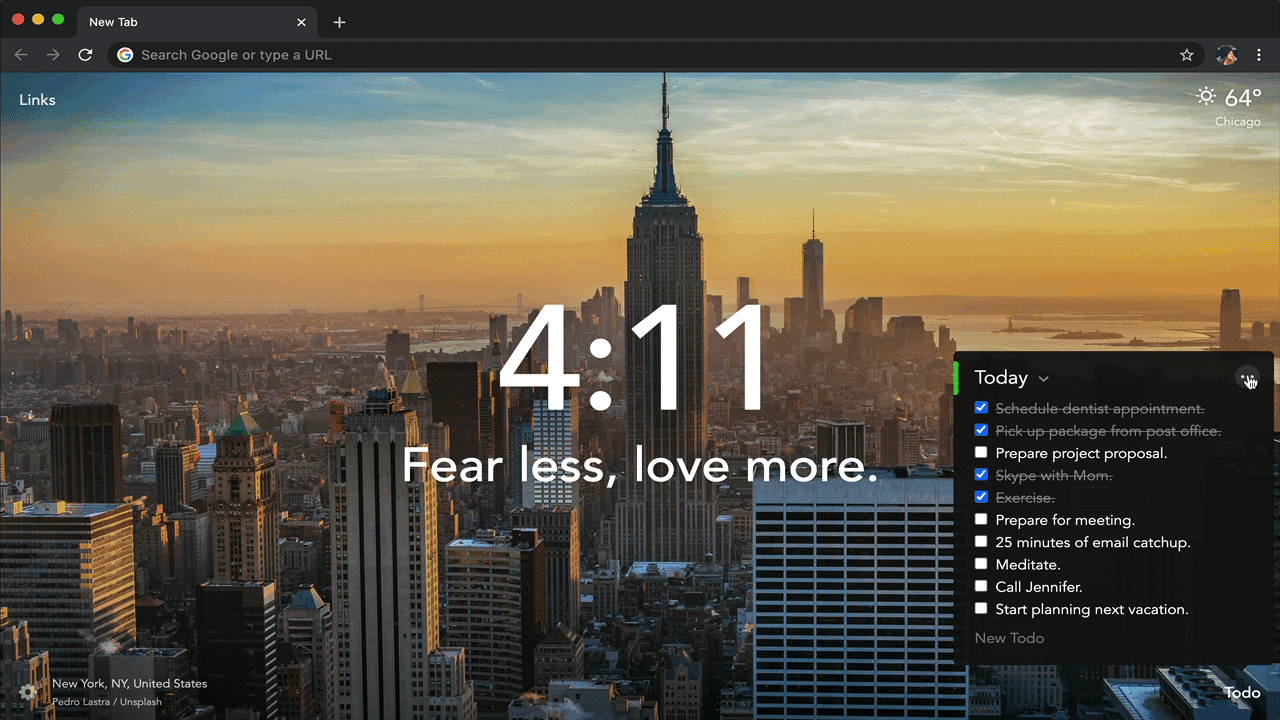Close the New Tab tab
Image resolution: width=1280 pixels, height=720 pixels.
click(x=302, y=22)
